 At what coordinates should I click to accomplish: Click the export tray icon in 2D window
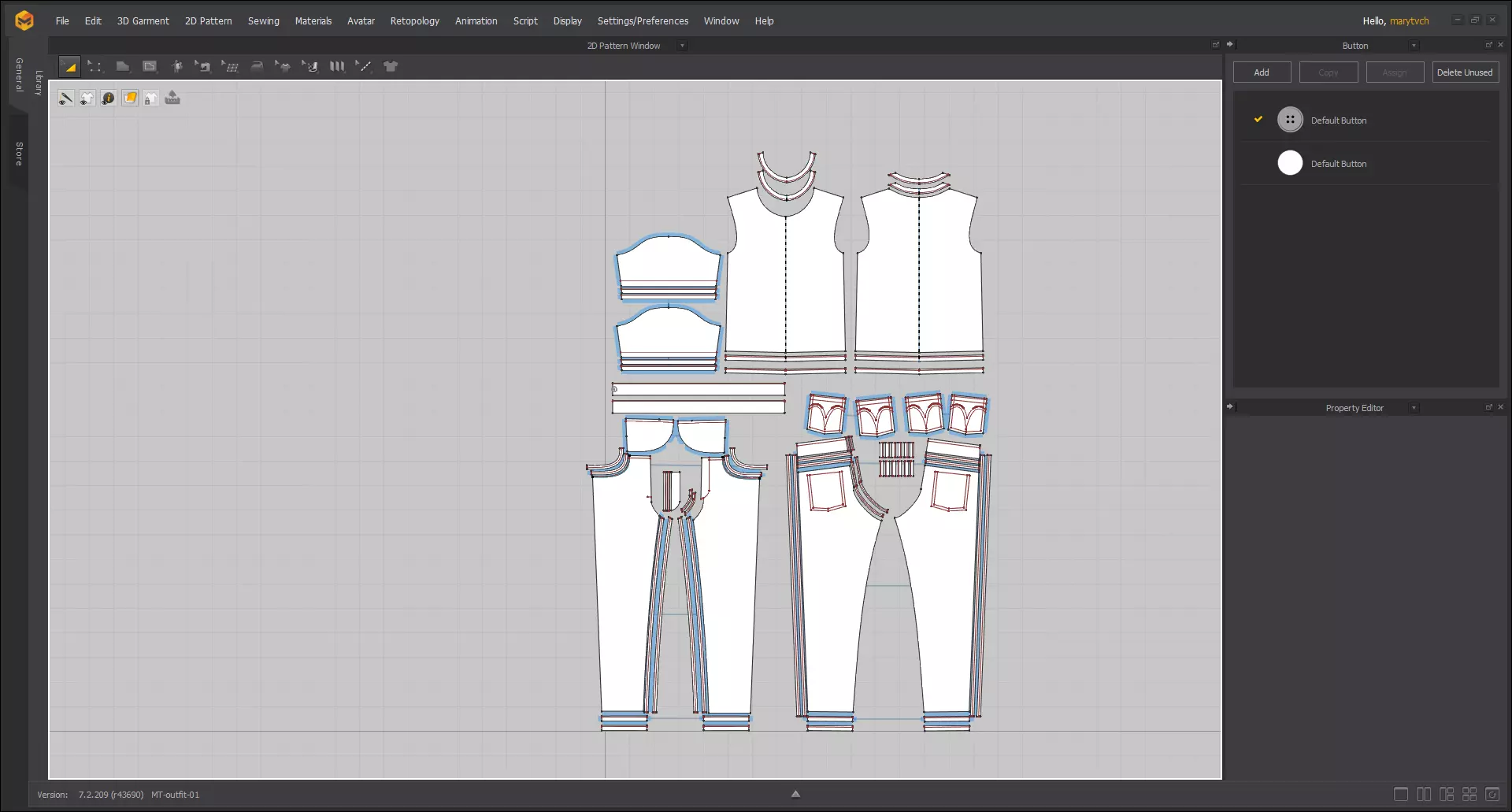point(172,98)
